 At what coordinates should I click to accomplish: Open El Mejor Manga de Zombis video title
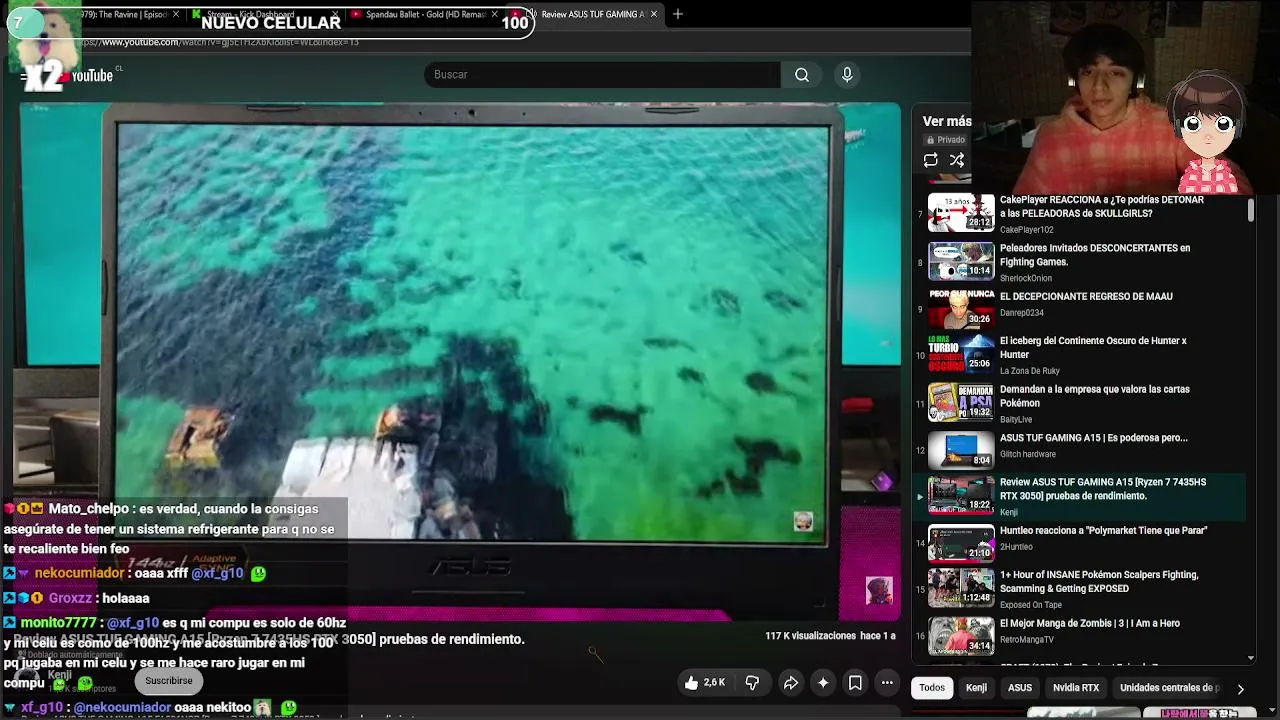point(1090,623)
